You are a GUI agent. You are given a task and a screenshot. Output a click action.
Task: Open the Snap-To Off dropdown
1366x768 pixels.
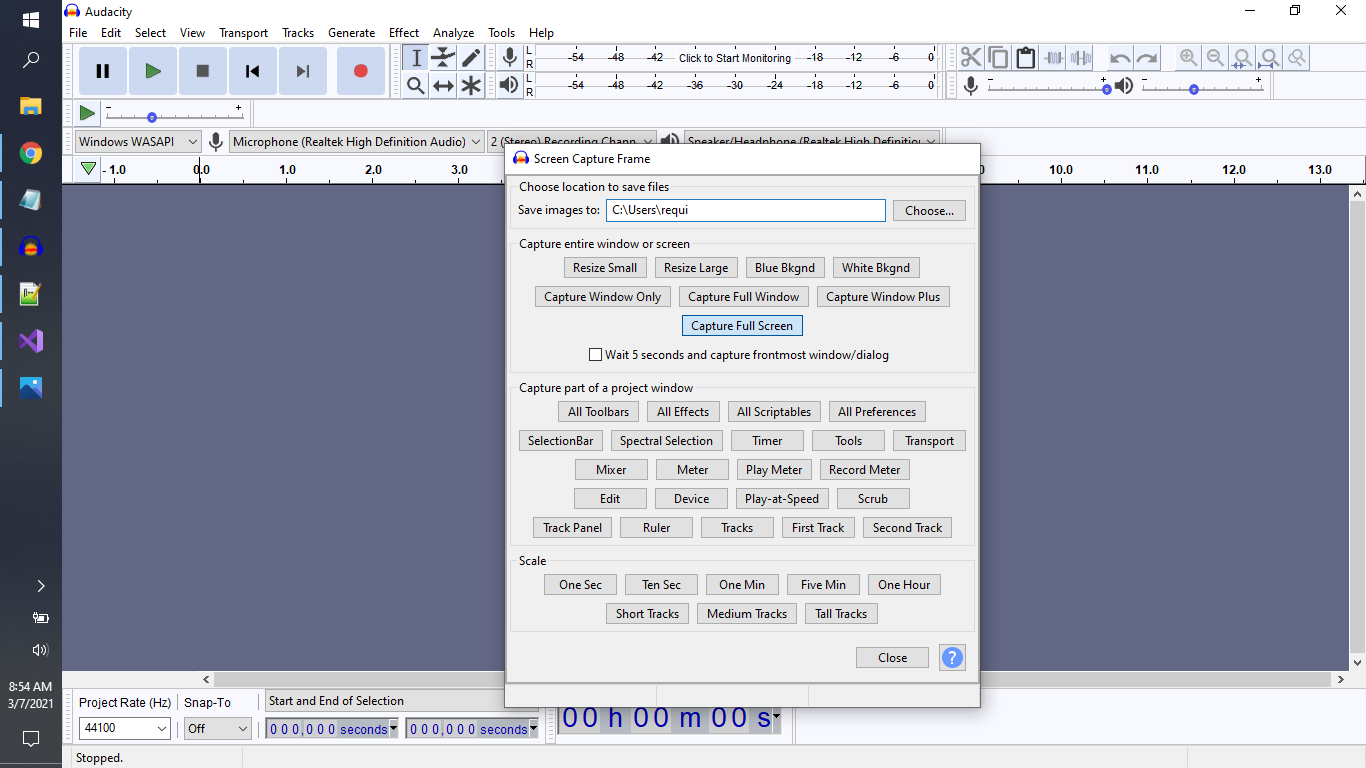tap(217, 729)
